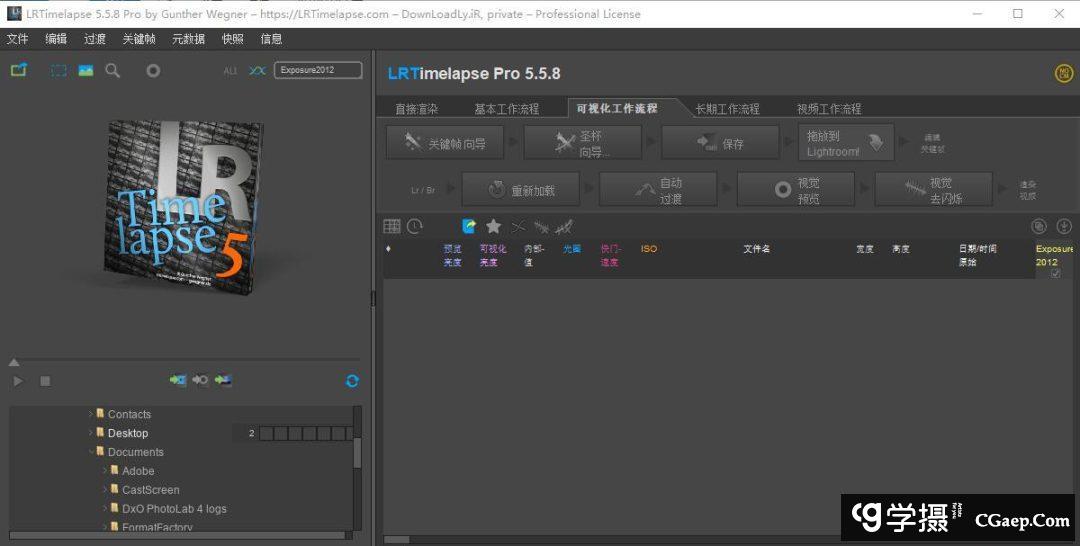Screen dimensions: 1080x546
Task: Play the preview sequence
Action: 19,381
